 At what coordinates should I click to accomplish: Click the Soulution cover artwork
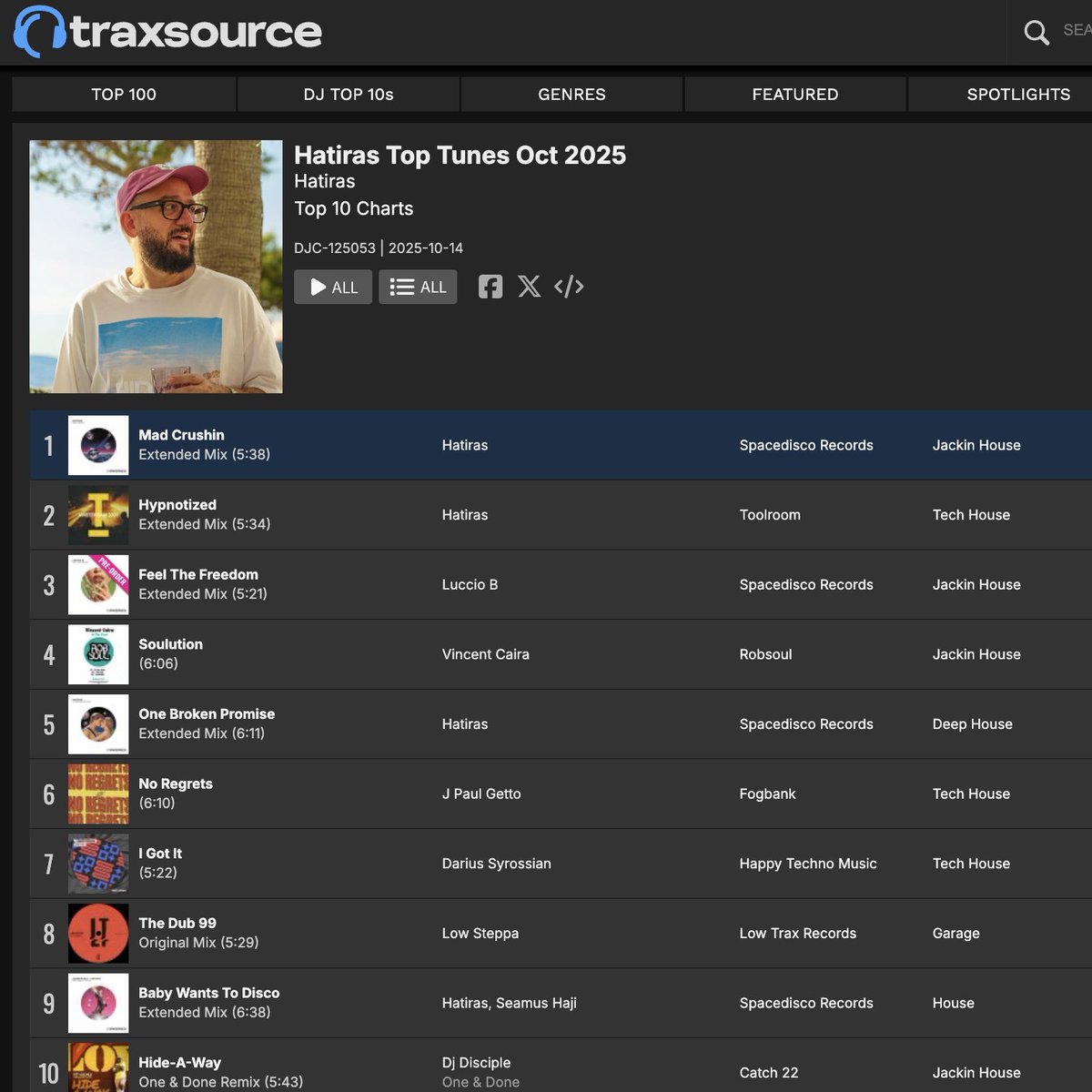point(98,654)
